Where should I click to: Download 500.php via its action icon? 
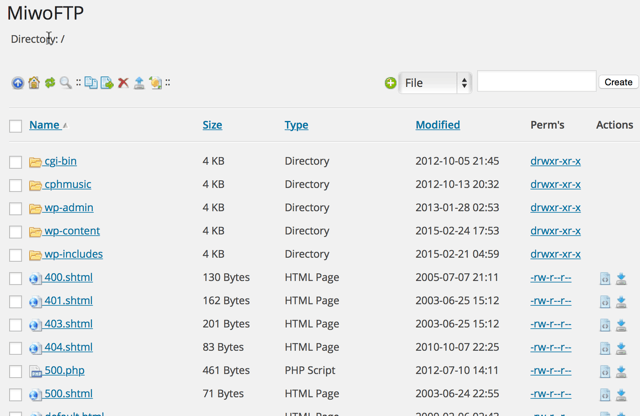click(621, 372)
